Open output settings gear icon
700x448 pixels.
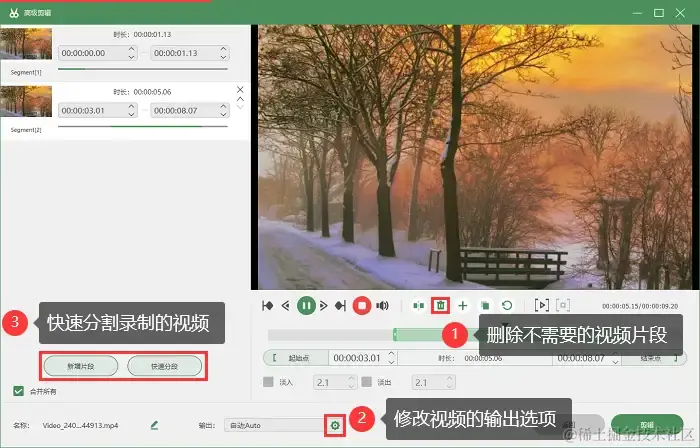pyautogui.click(x=335, y=426)
